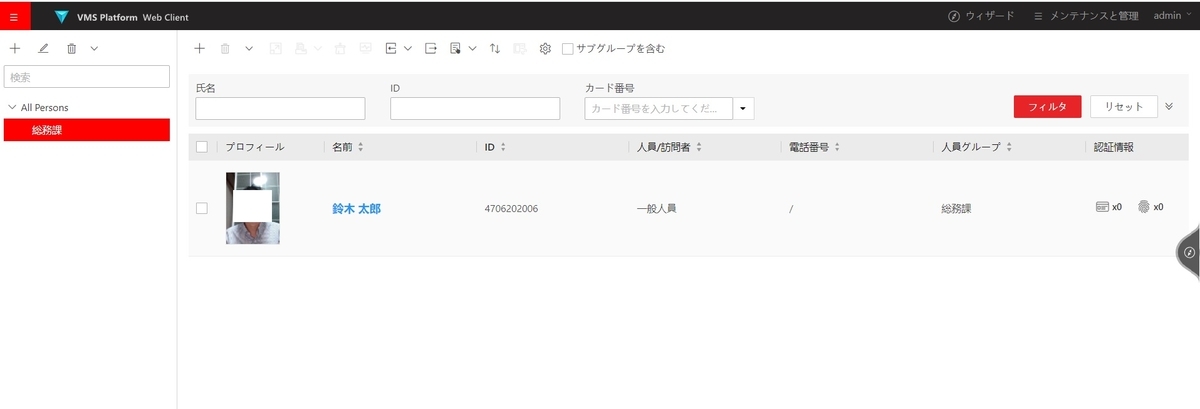Image resolution: width=1200 pixels, height=409 pixels.
Task: Tick the select-all checkbox in table header
Action: pos(202,147)
